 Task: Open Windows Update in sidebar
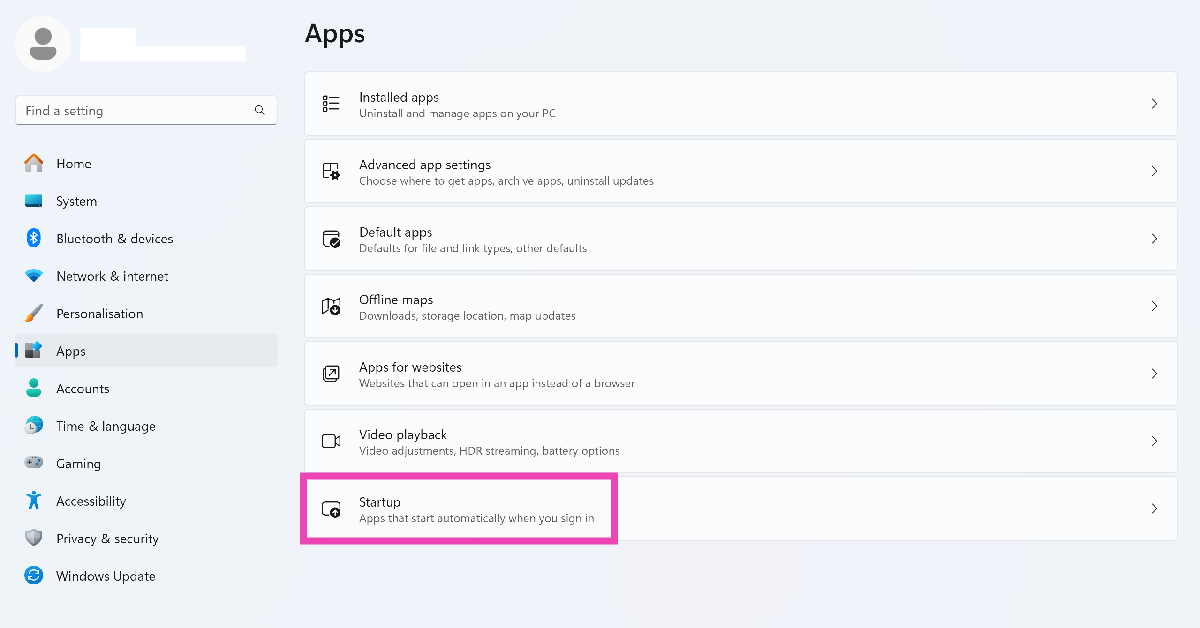click(x=146, y=576)
